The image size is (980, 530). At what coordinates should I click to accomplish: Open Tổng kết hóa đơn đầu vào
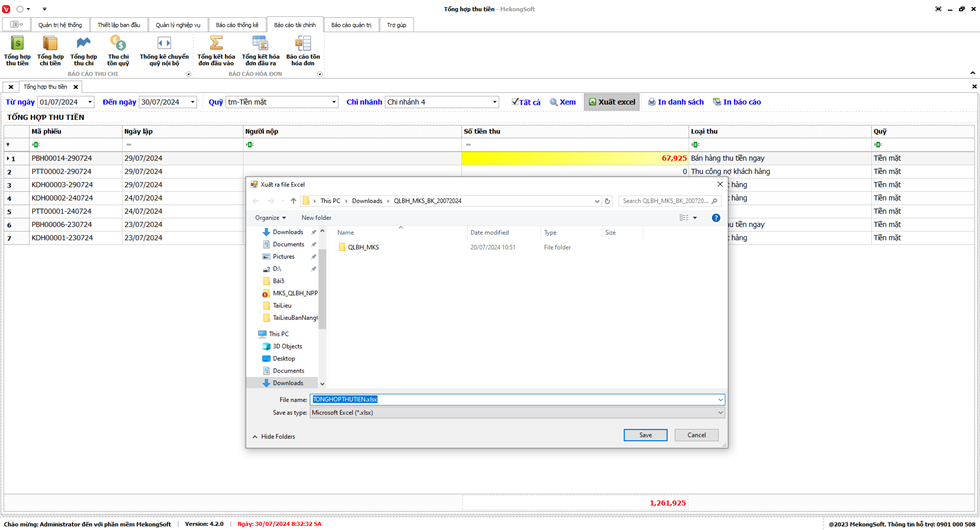(216, 51)
